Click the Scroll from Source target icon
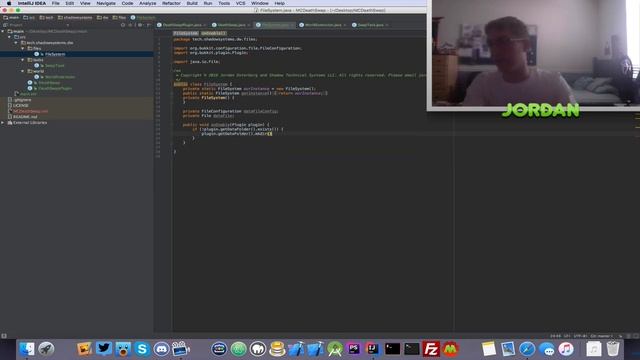This screenshot has width=640, height=360. pos(123,25)
